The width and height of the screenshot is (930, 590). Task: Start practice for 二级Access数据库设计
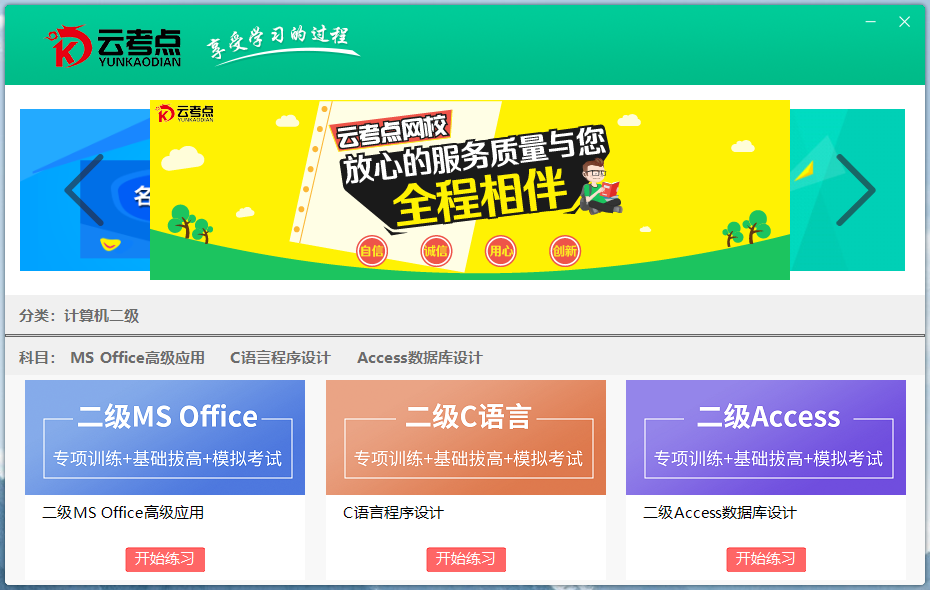coord(766,559)
